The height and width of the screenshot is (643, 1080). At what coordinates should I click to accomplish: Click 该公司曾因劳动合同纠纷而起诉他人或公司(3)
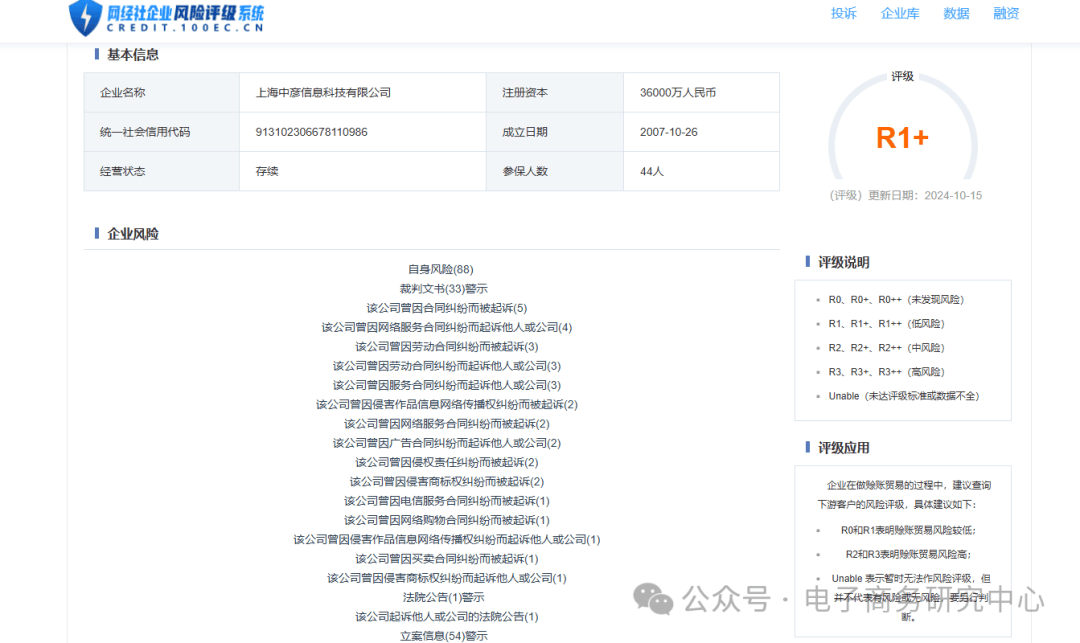click(446, 366)
